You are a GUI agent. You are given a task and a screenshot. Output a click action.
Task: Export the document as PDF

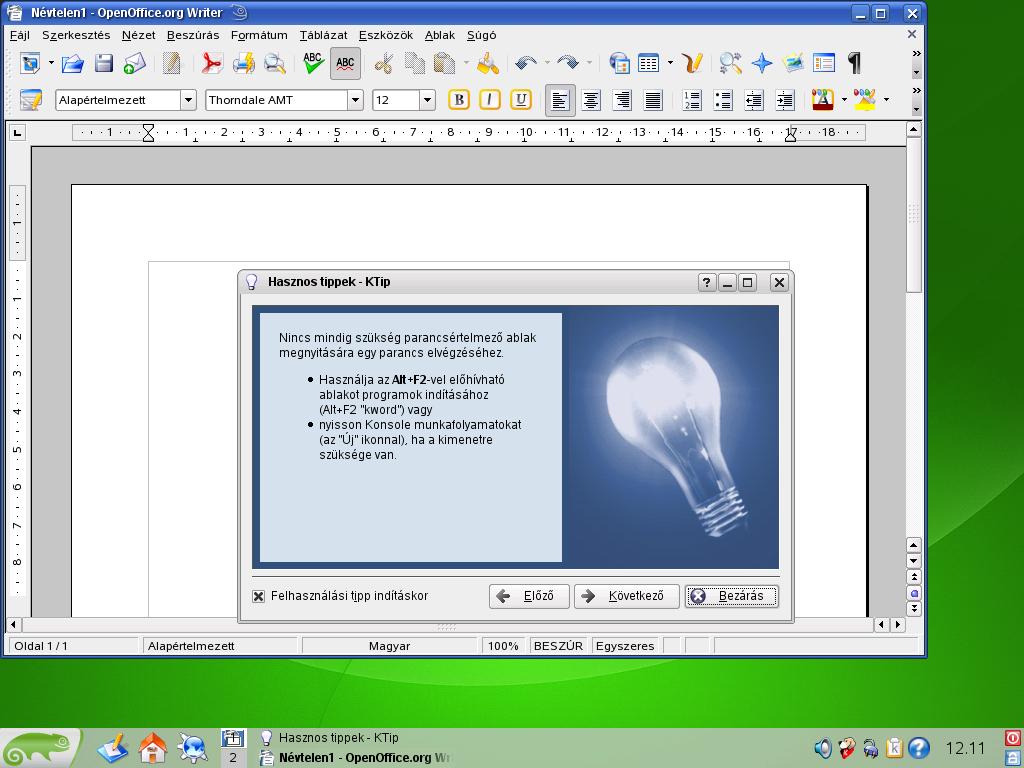210,64
